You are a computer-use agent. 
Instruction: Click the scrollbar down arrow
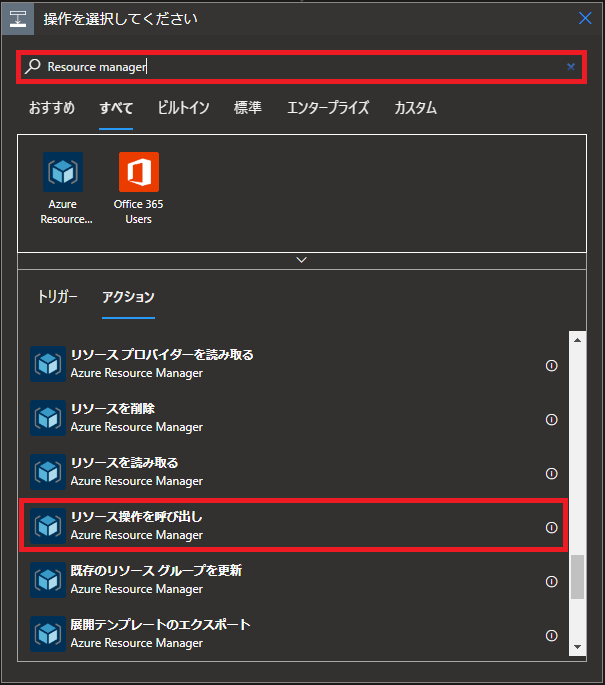pyautogui.click(x=577, y=647)
